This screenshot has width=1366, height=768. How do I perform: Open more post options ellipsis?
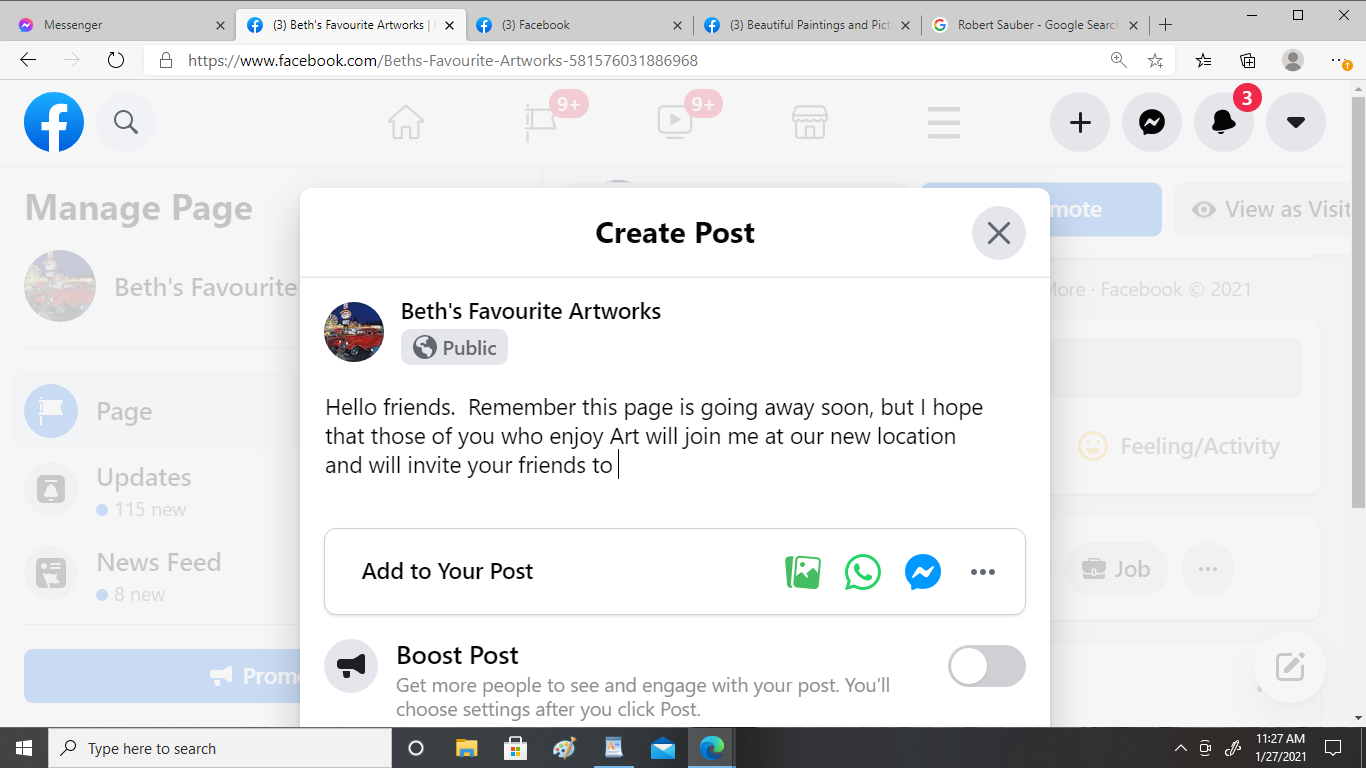click(x=983, y=572)
